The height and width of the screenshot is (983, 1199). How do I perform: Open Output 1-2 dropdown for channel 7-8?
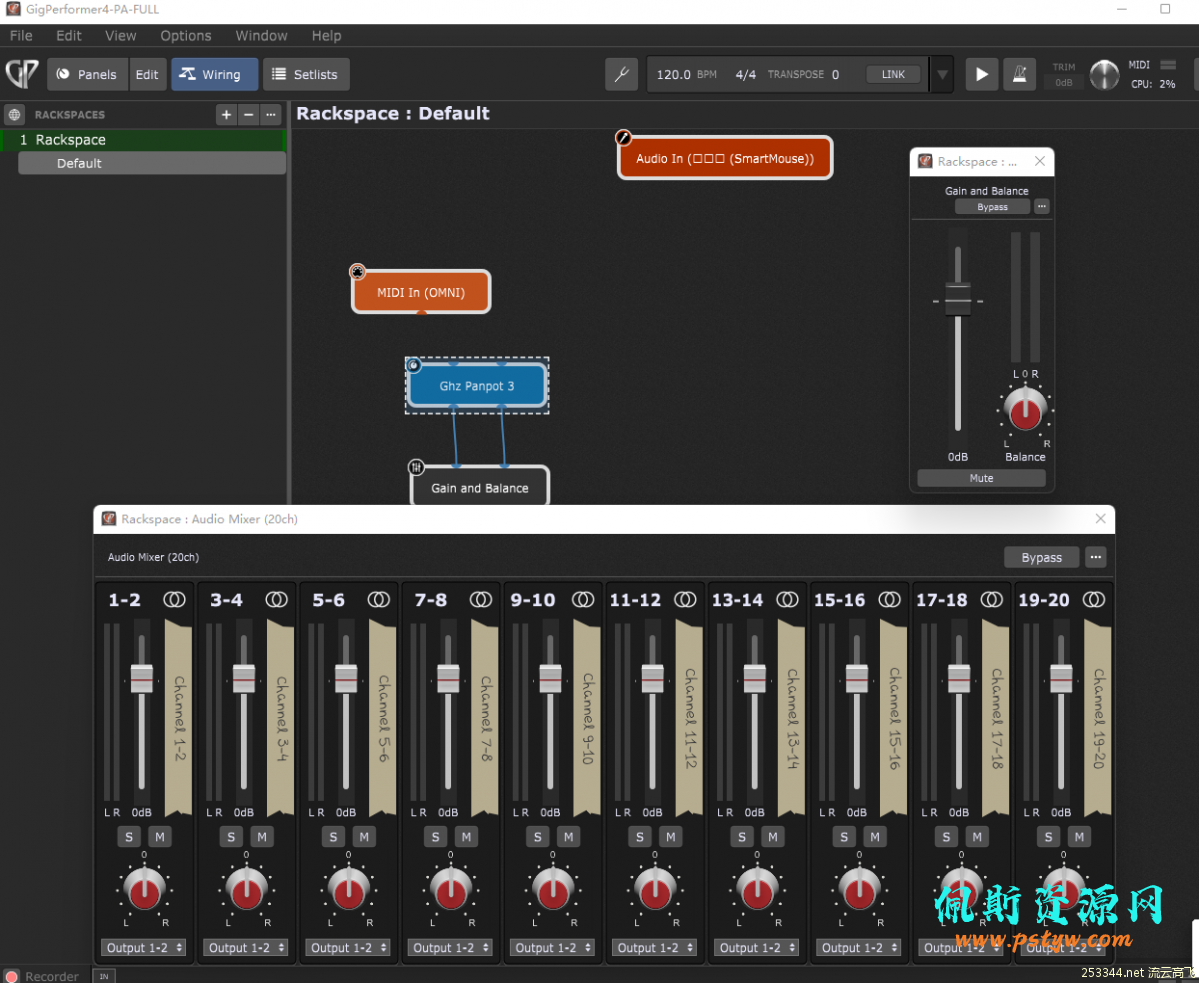450,948
